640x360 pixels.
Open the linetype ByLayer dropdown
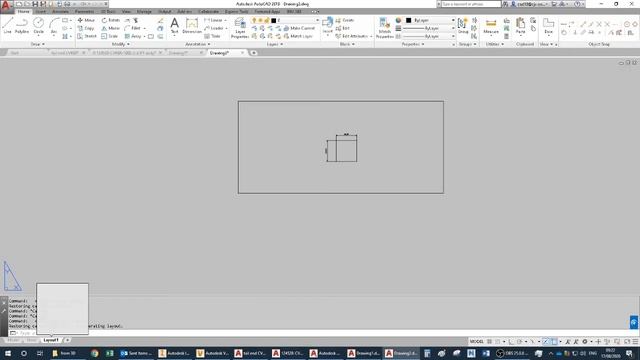(x=429, y=36)
